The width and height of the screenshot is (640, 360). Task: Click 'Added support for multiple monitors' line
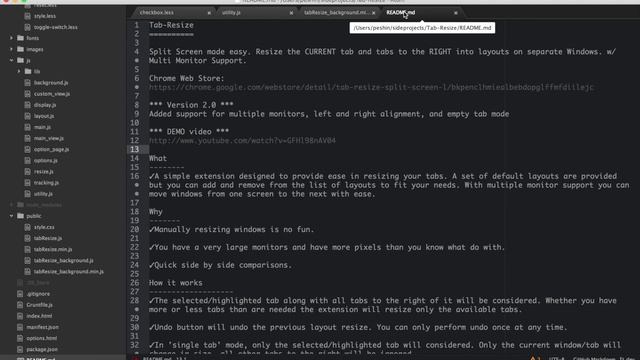tap(329, 114)
